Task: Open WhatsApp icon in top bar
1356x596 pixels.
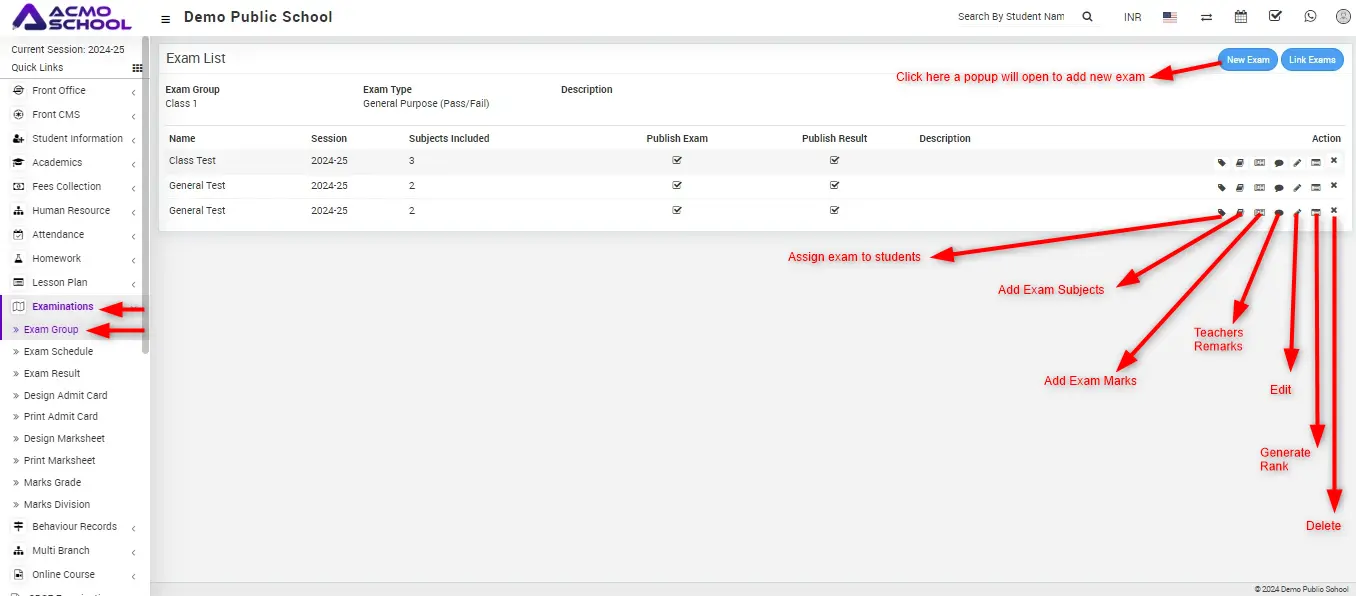Action: pyautogui.click(x=1310, y=17)
